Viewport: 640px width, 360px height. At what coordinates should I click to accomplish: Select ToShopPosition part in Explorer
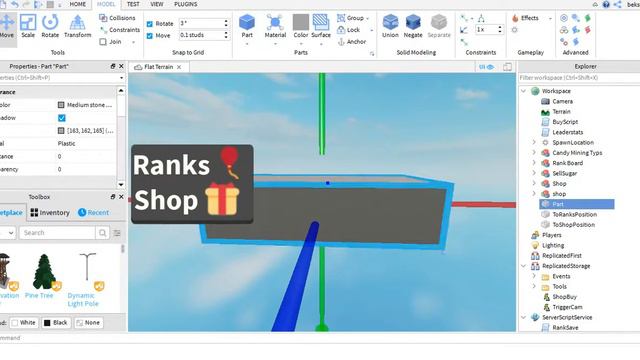(x=573, y=224)
